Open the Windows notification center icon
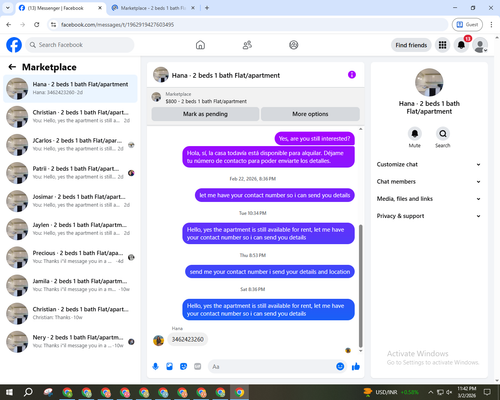The height and width of the screenshot is (400, 500). 488,392
